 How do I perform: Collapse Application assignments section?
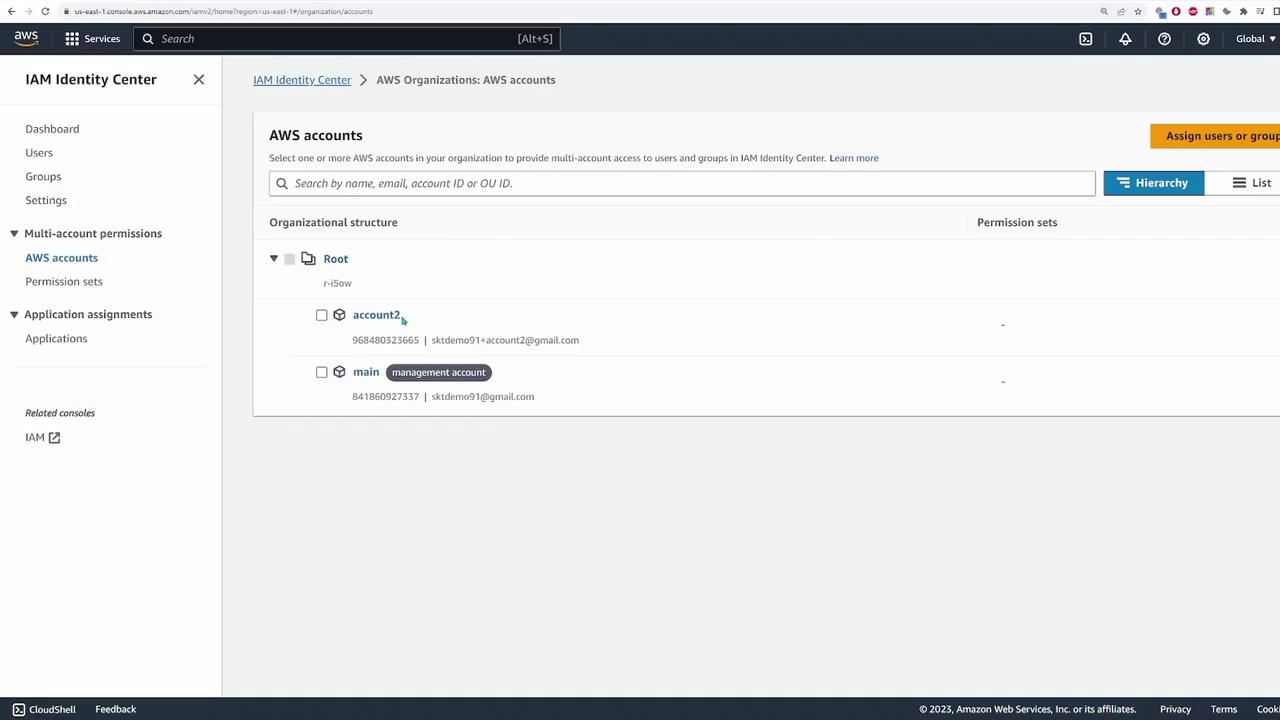point(14,314)
